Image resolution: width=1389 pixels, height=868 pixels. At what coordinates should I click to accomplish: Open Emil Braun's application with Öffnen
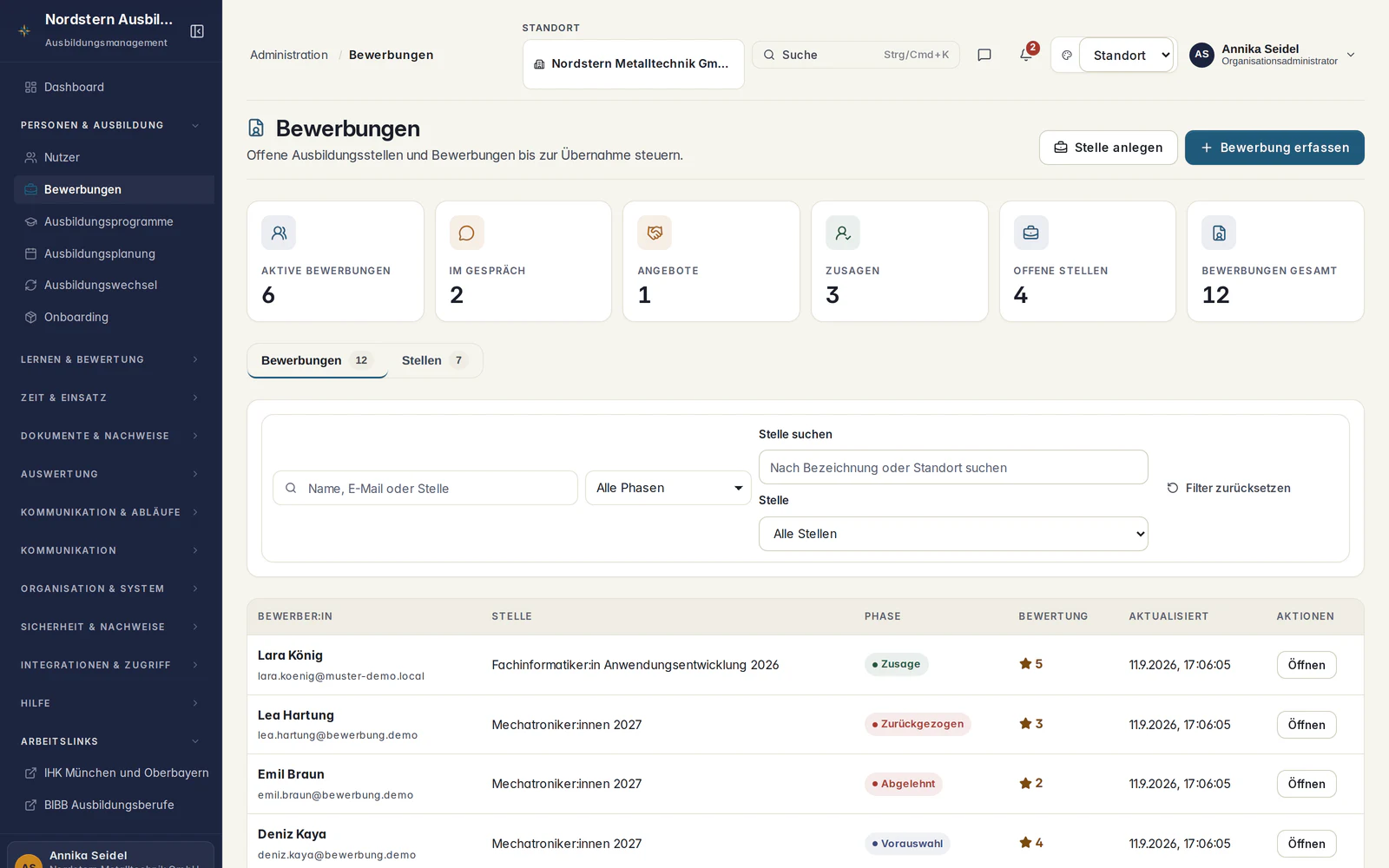[x=1307, y=784]
